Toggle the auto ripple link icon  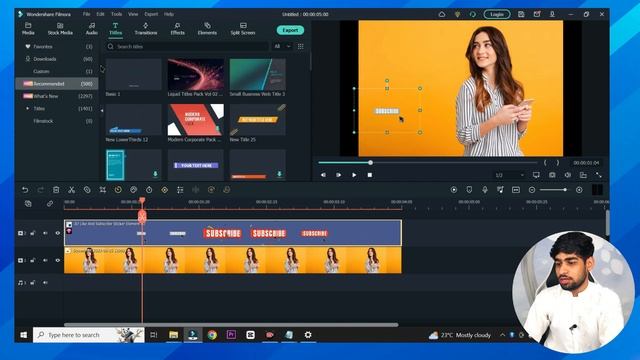[x=50, y=203]
